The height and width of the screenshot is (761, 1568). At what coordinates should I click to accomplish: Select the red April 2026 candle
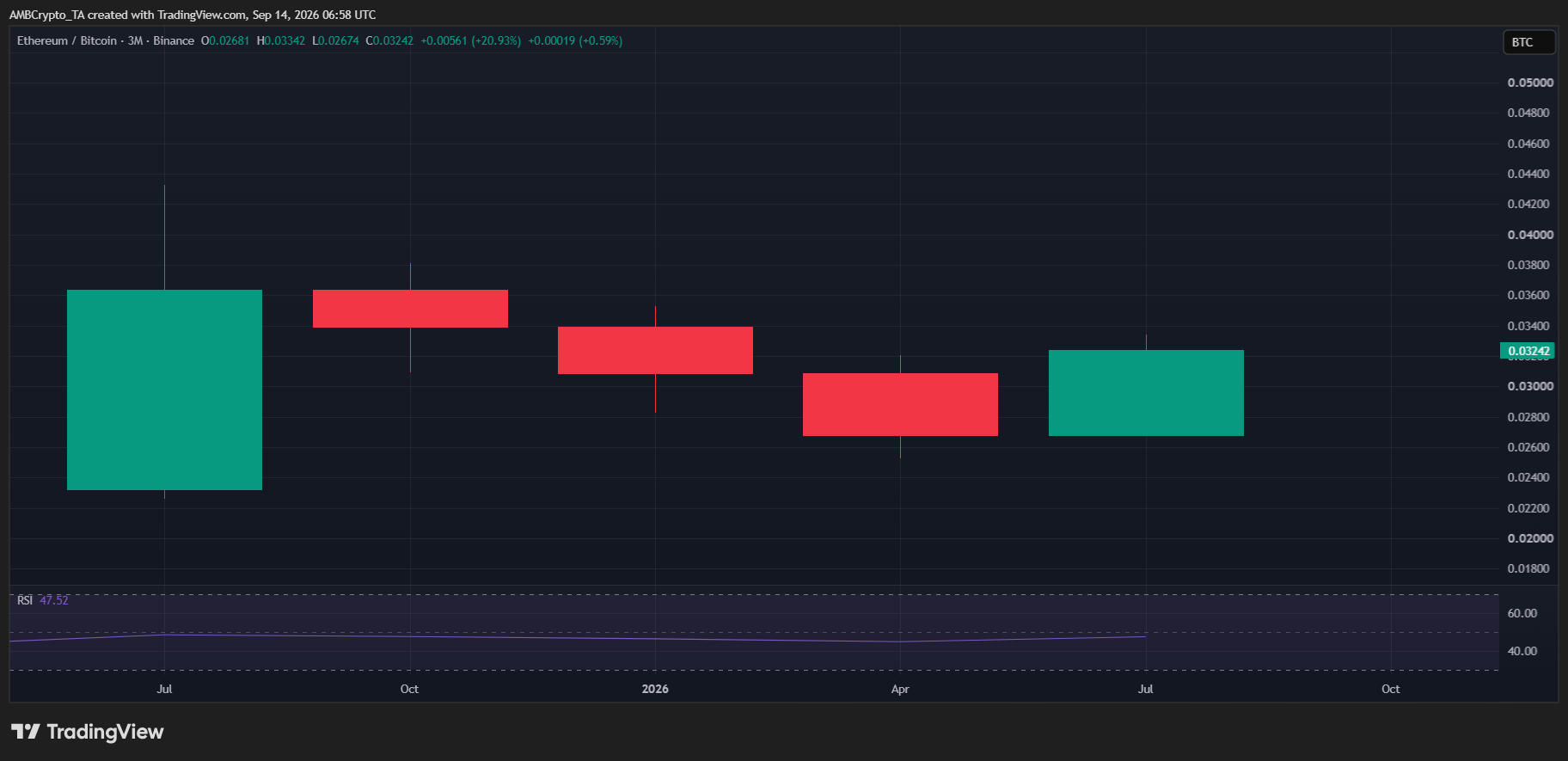[x=900, y=404]
